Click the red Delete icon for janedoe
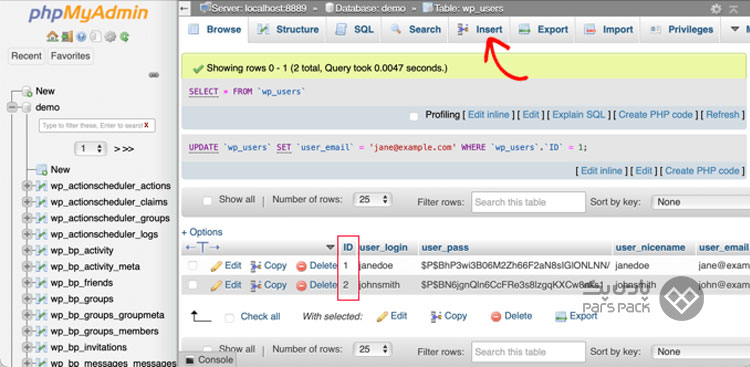This screenshot has height=367, width=750. (301, 266)
